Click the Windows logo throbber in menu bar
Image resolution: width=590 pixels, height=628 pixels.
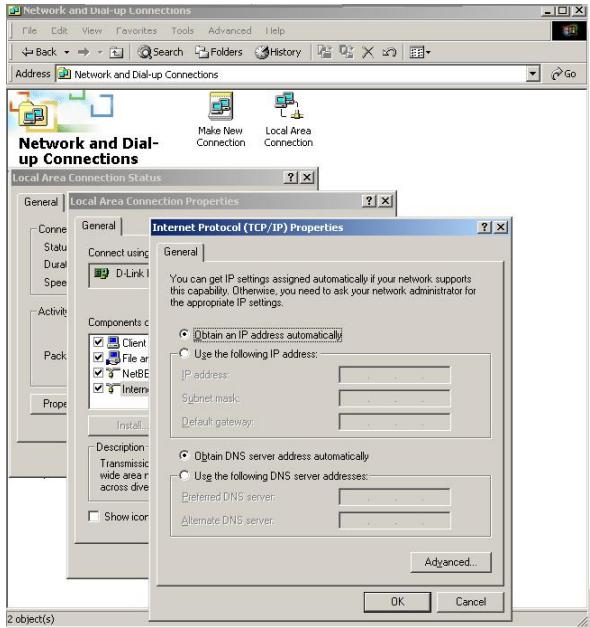click(569, 30)
